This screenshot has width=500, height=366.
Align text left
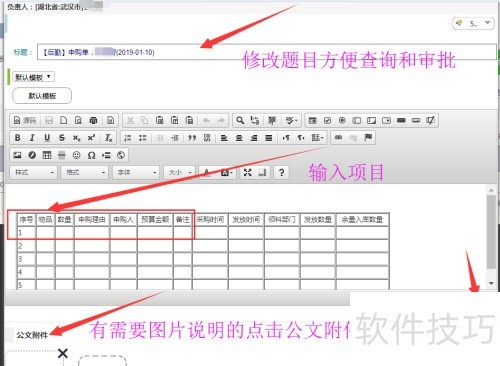click(224, 138)
